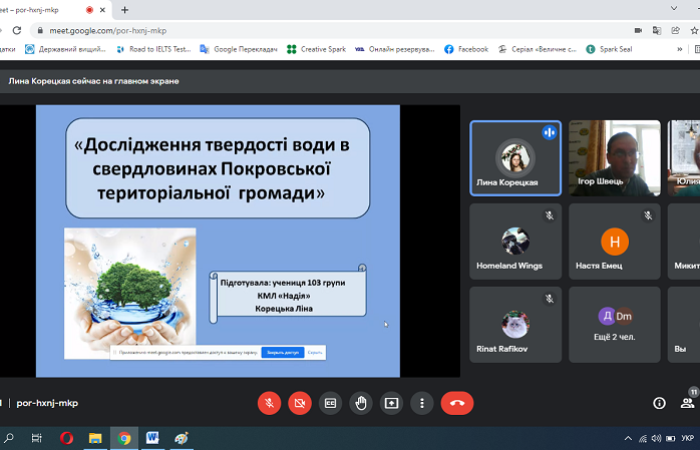Expand hidden system tray icons chevron
The width and height of the screenshot is (700, 450).
click(x=628, y=438)
